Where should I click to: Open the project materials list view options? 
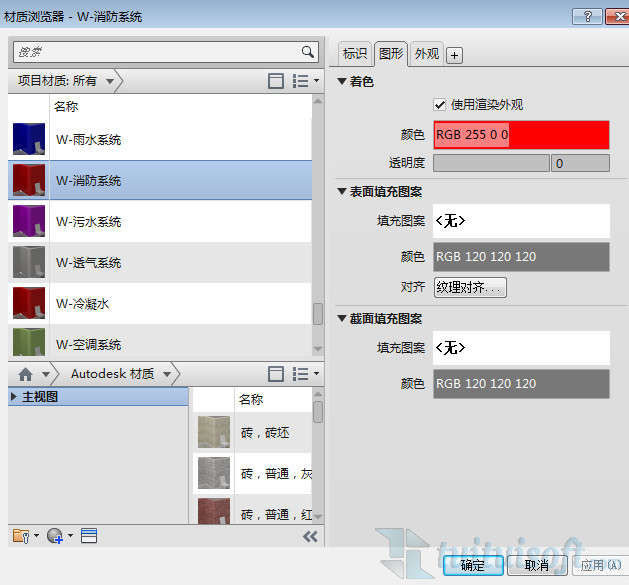303,81
